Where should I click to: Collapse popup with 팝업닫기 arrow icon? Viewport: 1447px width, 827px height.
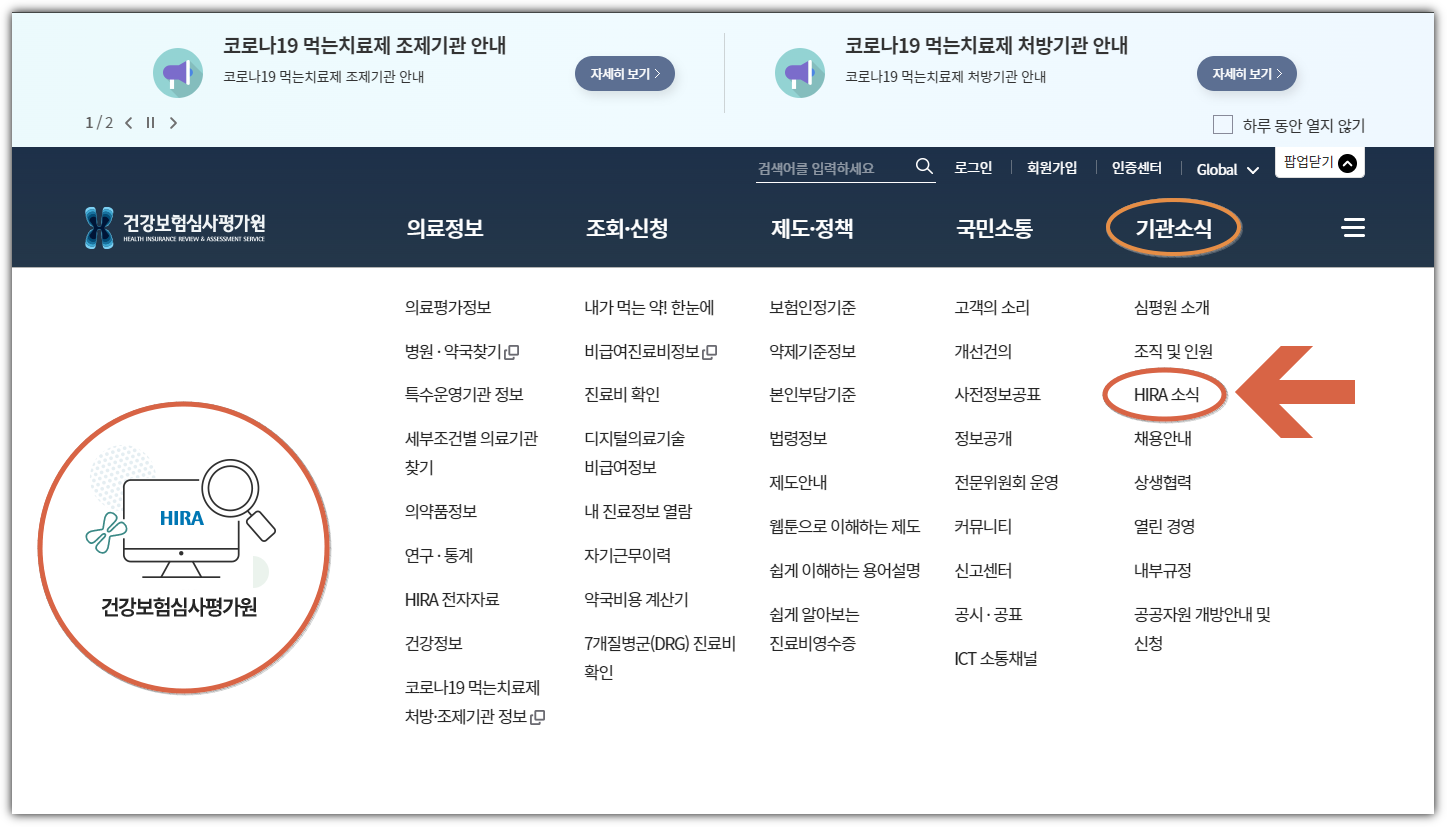click(1347, 163)
